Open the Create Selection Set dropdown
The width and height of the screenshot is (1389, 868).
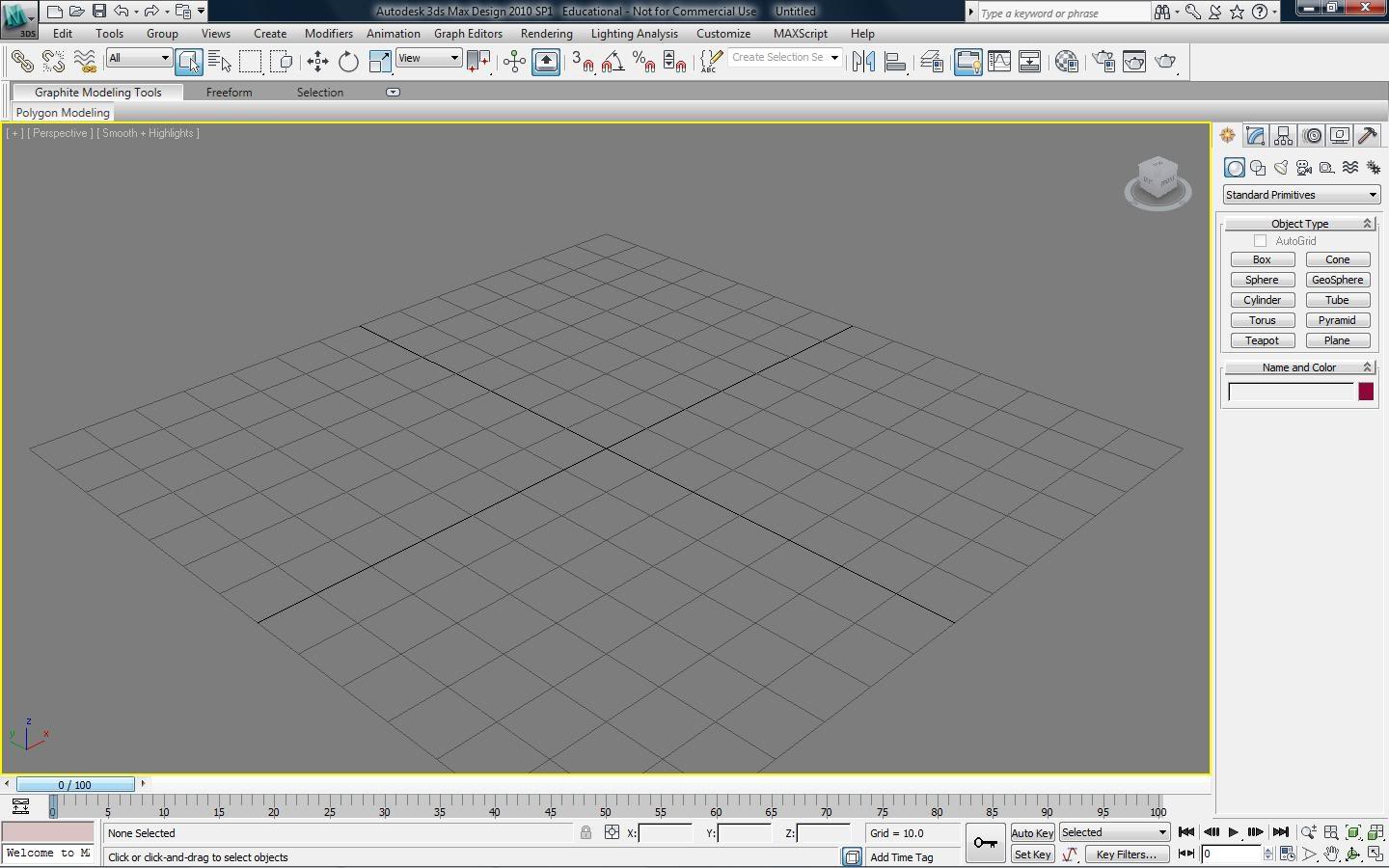click(785, 58)
